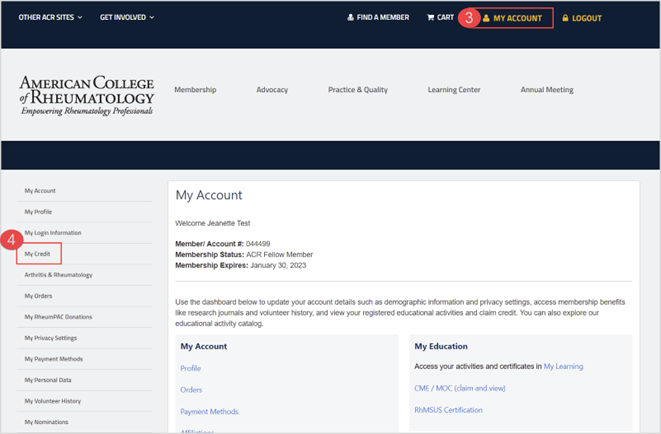Viewport: 661px width, 434px height.
Task: Click the Welcome Jeanette Test greeting
Action: (x=212, y=223)
